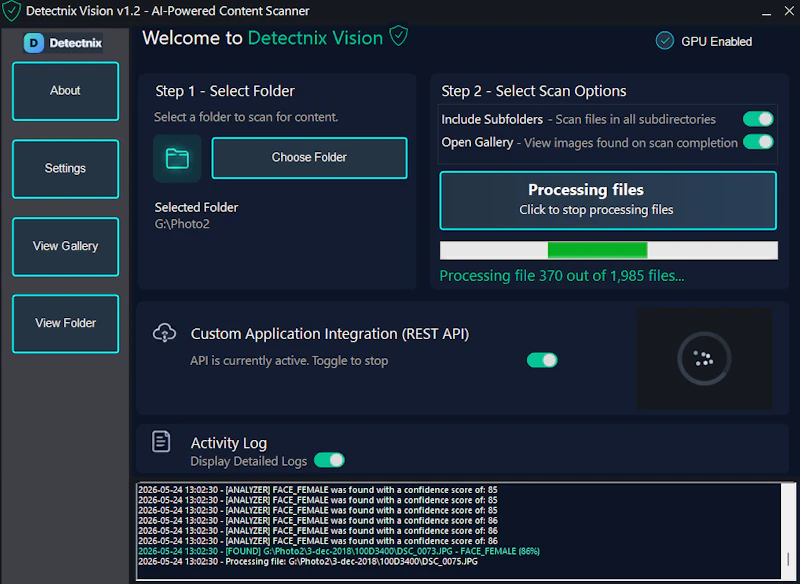This screenshot has height=584, width=800.
Task: Close the Detectnix Vision window
Action: point(789,11)
